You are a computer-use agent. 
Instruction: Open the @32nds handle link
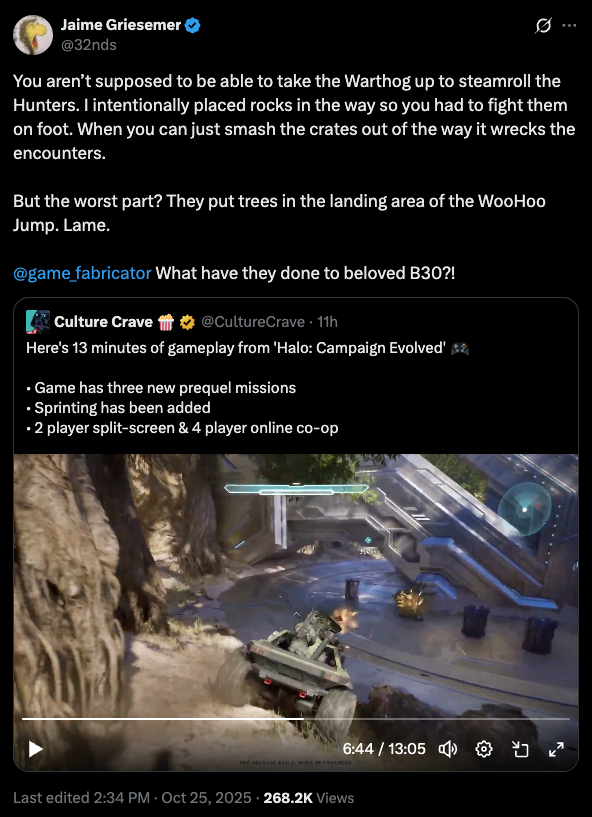[89, 45]
